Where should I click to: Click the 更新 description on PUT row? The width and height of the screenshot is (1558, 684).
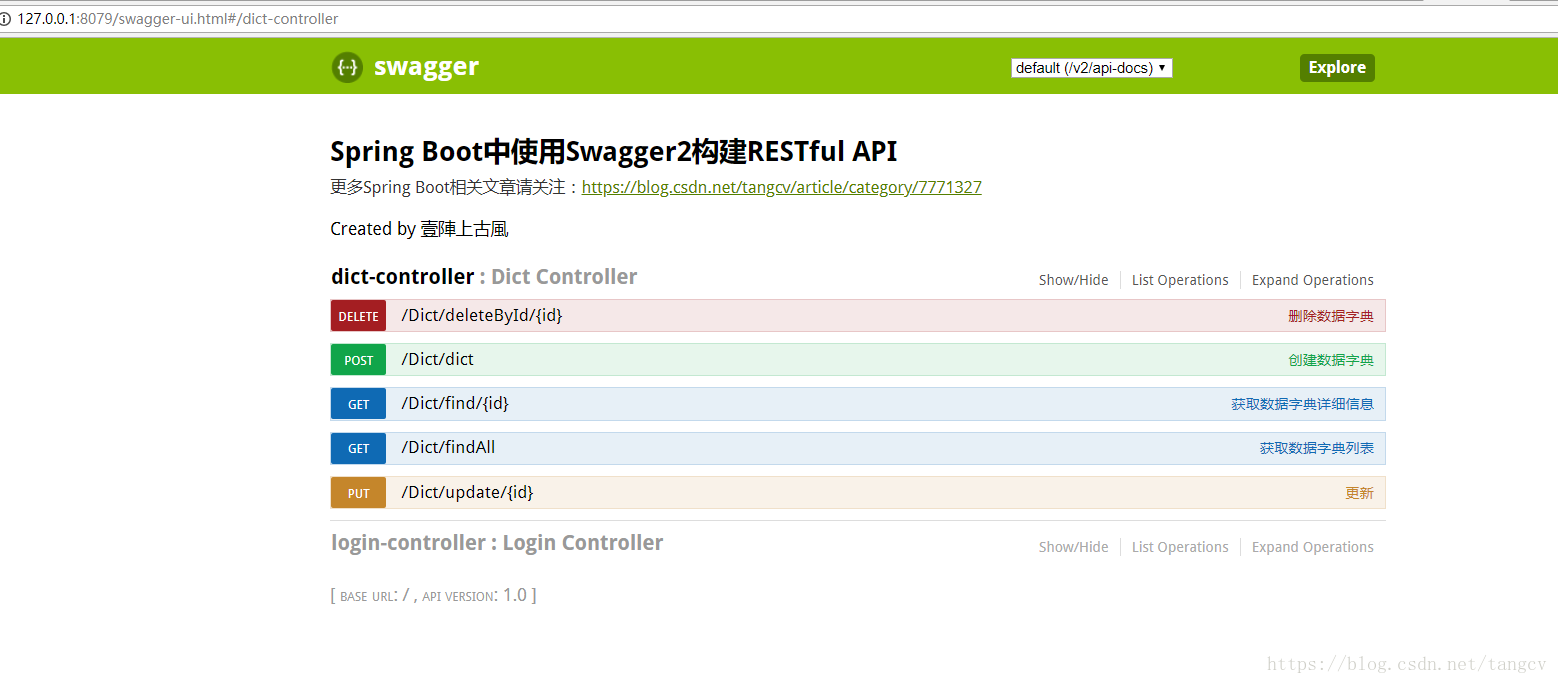pyautogui.click(x=1360, y=493)
